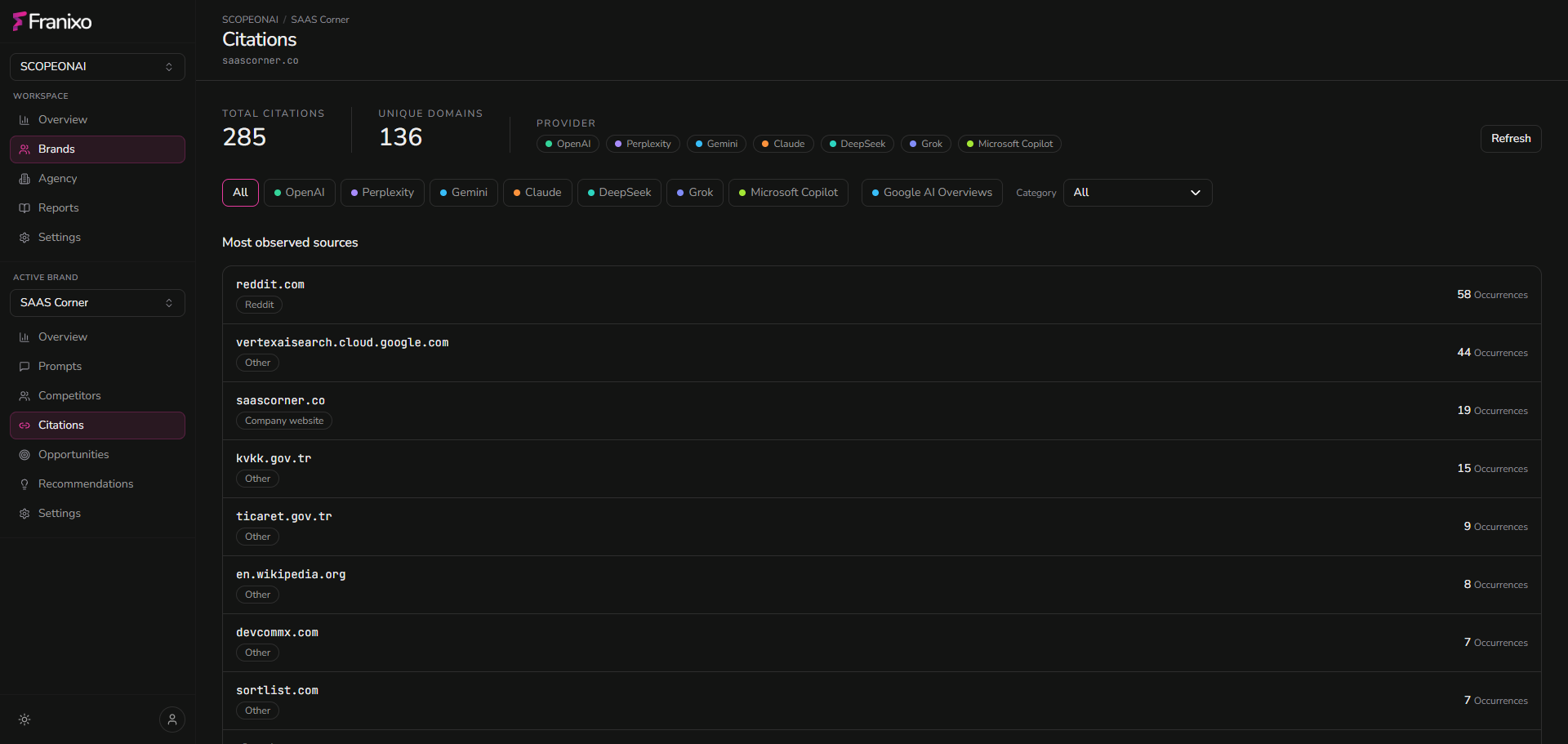Image resolution: width=1568 pixels, height=744 pixels.
Task: Click DeepSeek provider legend chip
Action: pos(857,144)
